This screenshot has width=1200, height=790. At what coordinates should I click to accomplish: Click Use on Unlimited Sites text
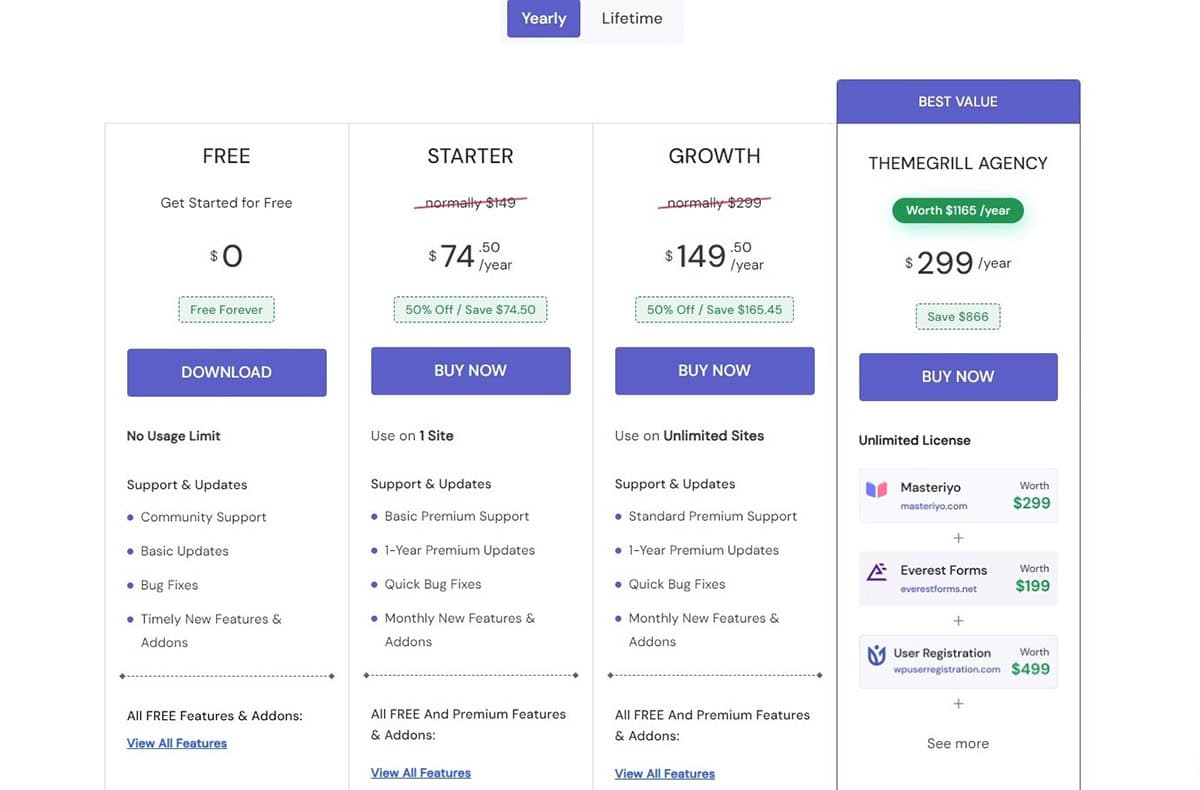(x=689, y=436)
